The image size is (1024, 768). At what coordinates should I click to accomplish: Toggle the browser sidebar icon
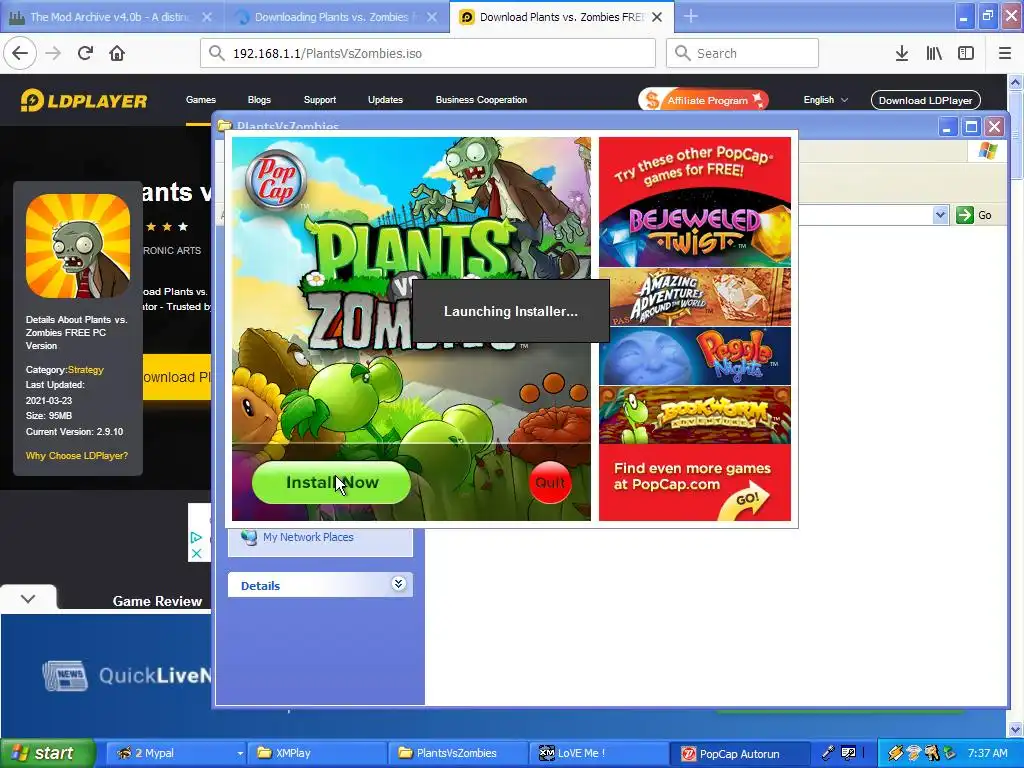pyautogui.click(x=966, y=54)
